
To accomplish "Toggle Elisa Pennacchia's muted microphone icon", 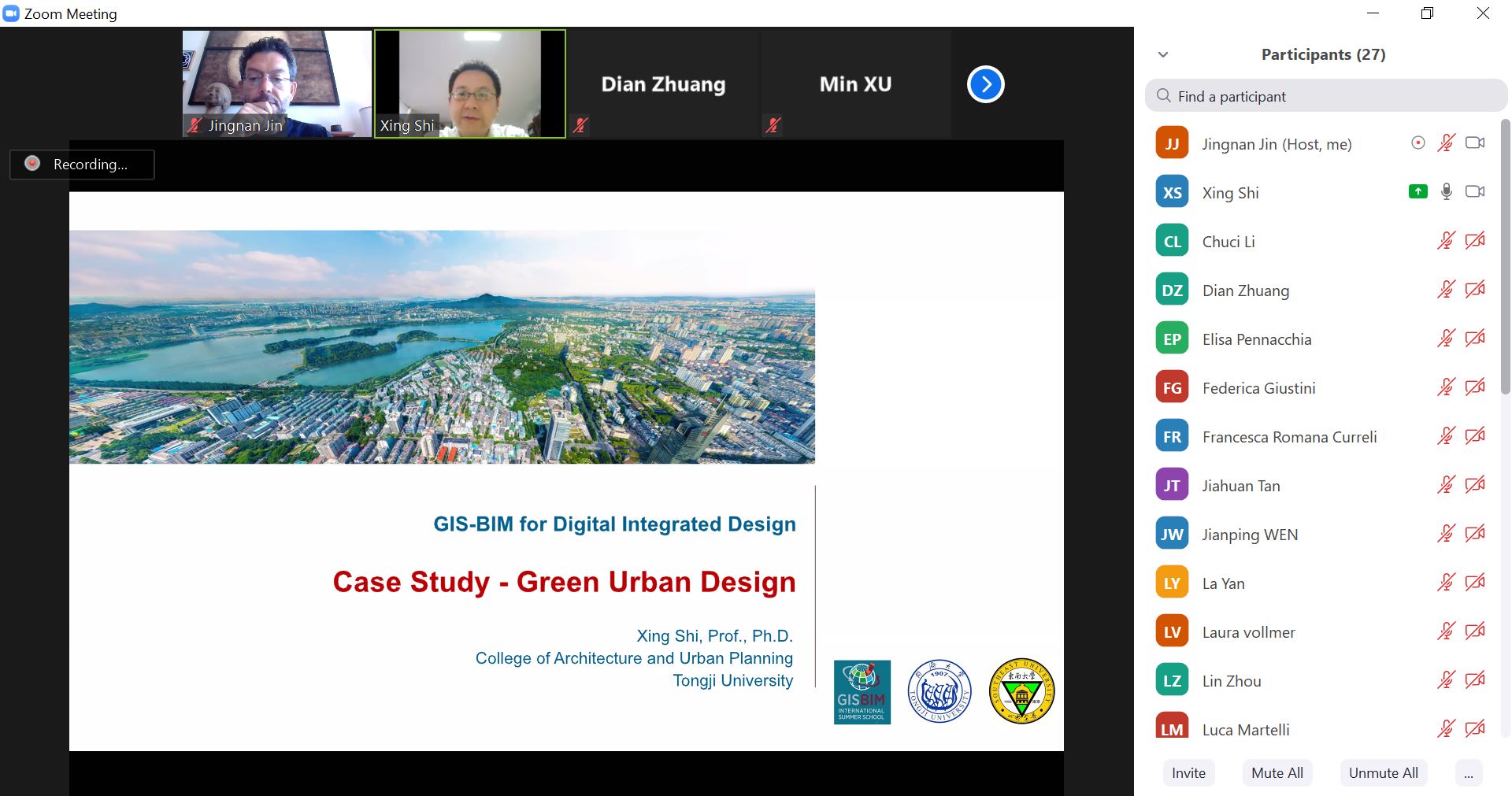I will [x=1446, y=339].
